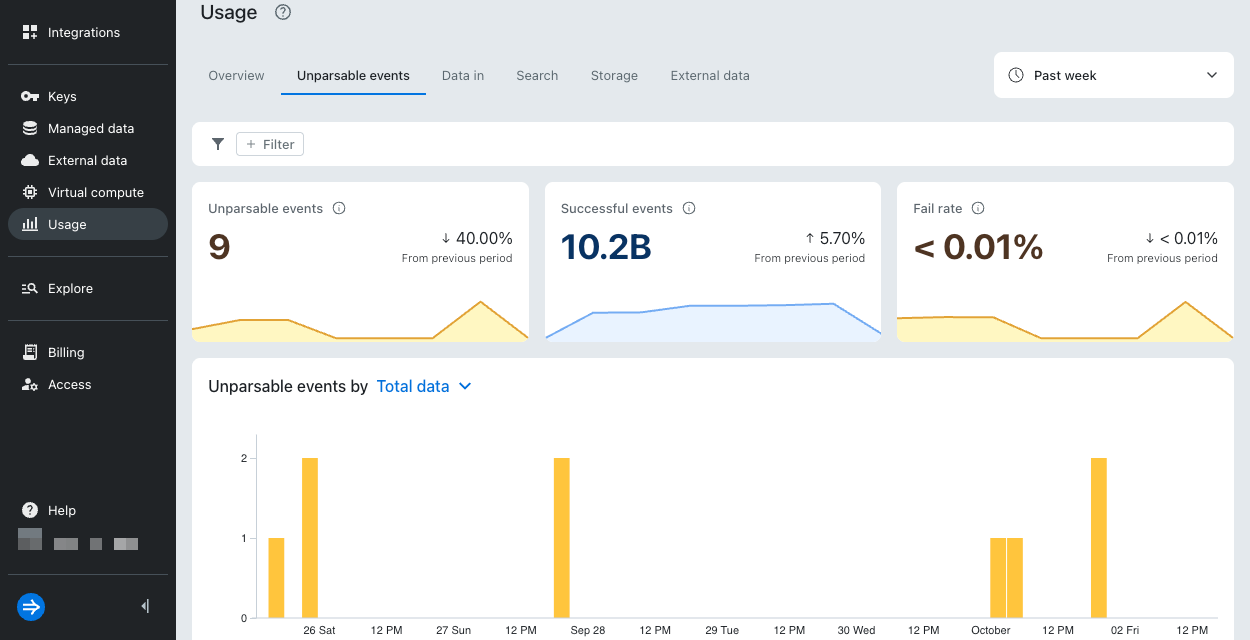Click the bar above the Sep 28 label

pyautogui.click(x=561, y=538)
